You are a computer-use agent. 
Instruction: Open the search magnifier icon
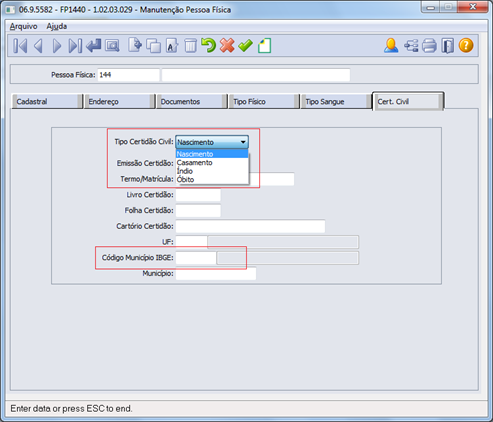click(112, 46)
